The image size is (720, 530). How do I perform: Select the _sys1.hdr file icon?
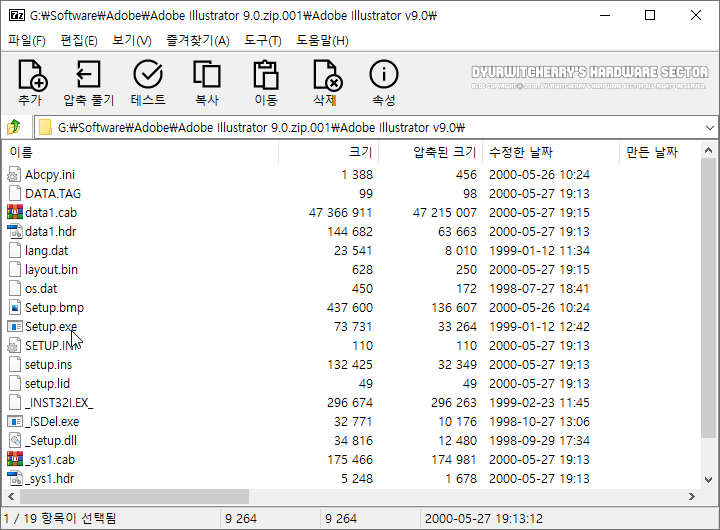coord(15,479)
